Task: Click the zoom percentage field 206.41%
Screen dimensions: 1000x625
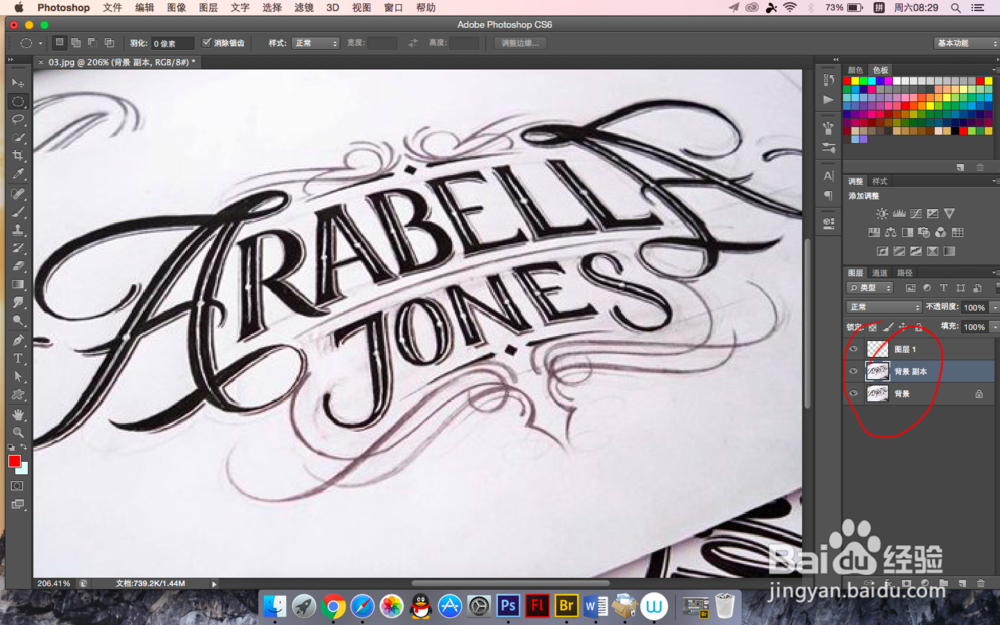Action: point(54,584)
